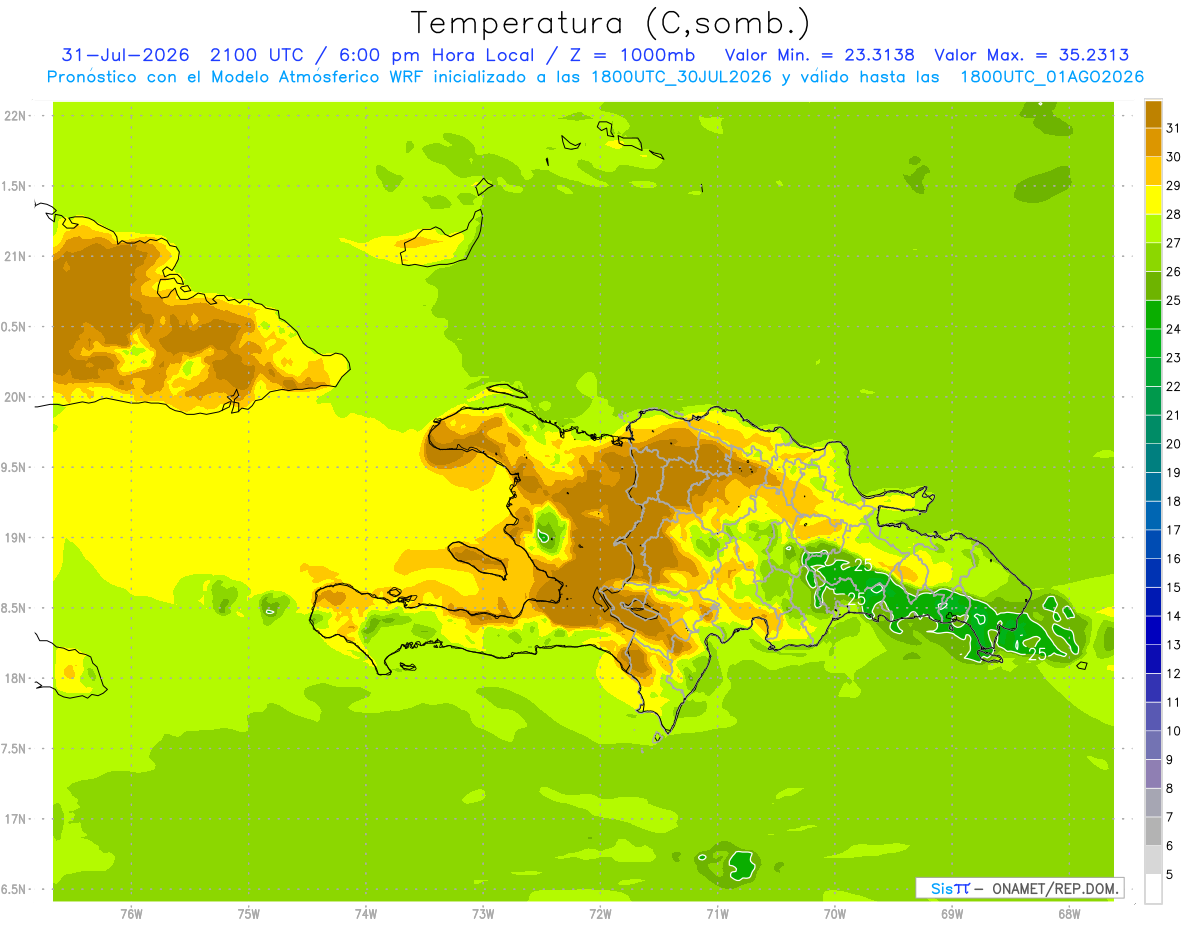1200x927 pixels.
Task: Select valid-until time '1800UTC_01AGO2026'
Action: [1052, 77]
